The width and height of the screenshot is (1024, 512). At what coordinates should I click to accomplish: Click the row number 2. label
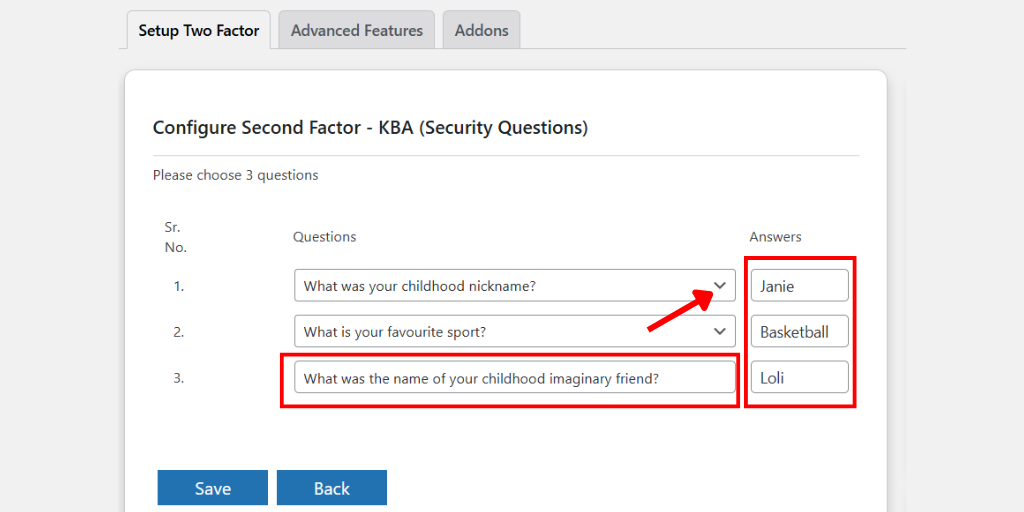(179, 331)
